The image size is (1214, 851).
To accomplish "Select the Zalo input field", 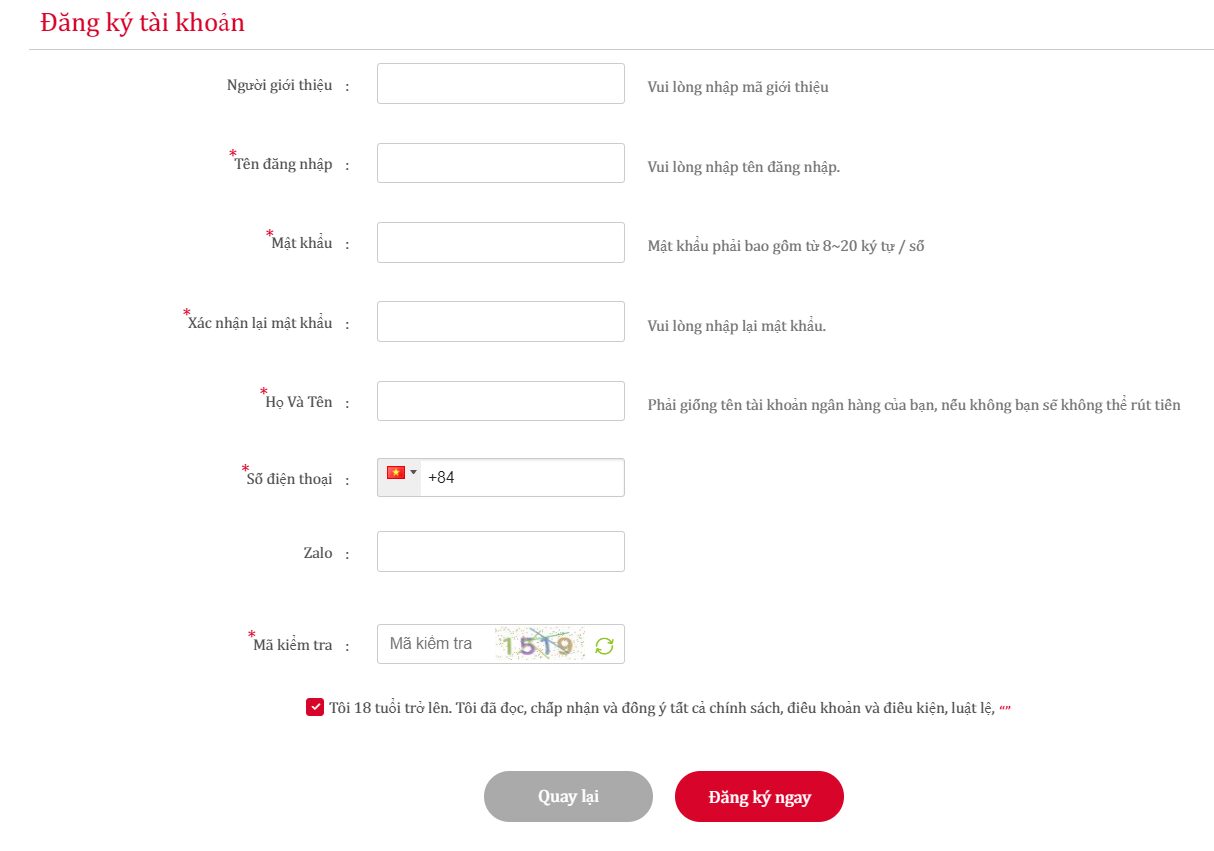I will click(x=500, y=552).
